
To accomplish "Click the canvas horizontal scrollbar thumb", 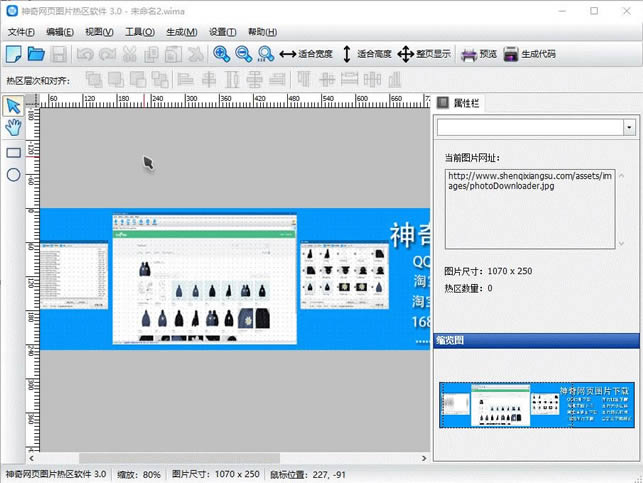I will (x=179, y=458).
